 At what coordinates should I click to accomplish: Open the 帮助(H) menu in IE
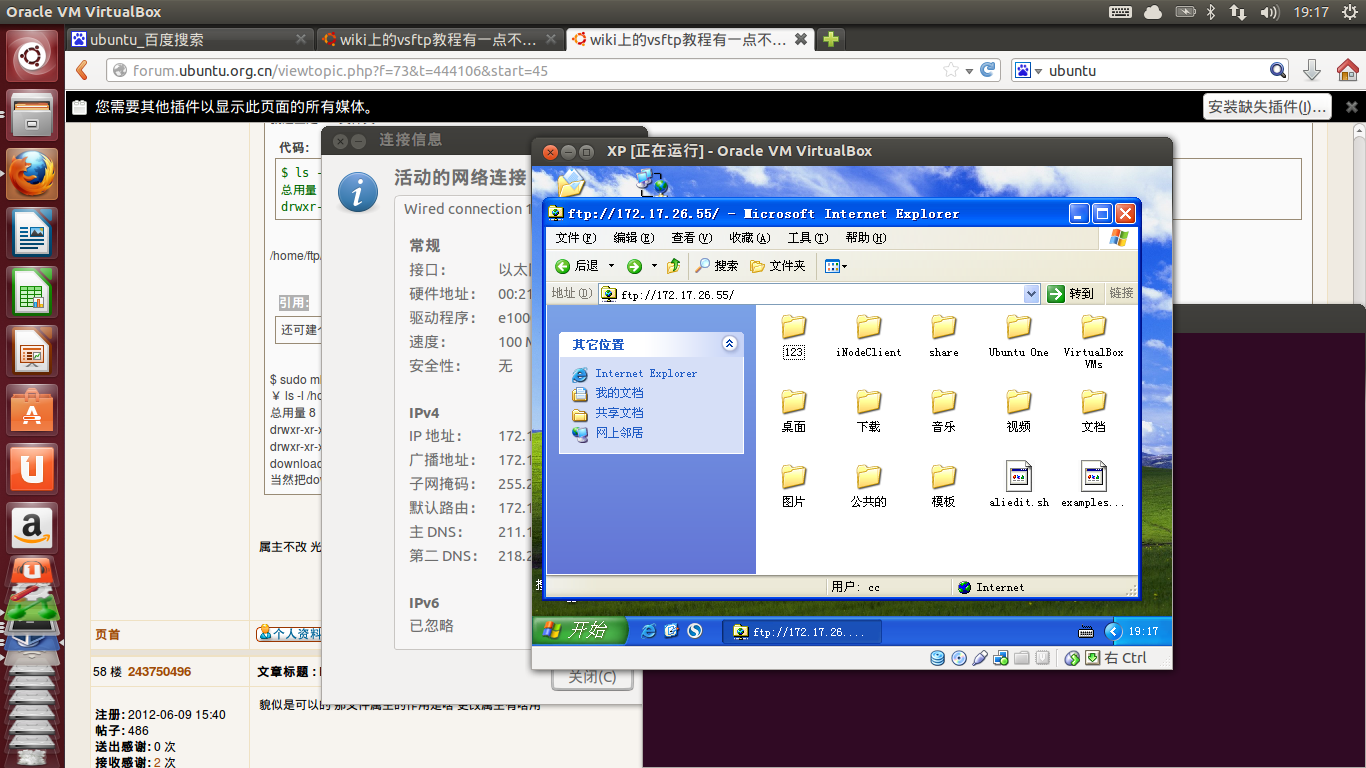pyautogui.click(x=866, y=238)
